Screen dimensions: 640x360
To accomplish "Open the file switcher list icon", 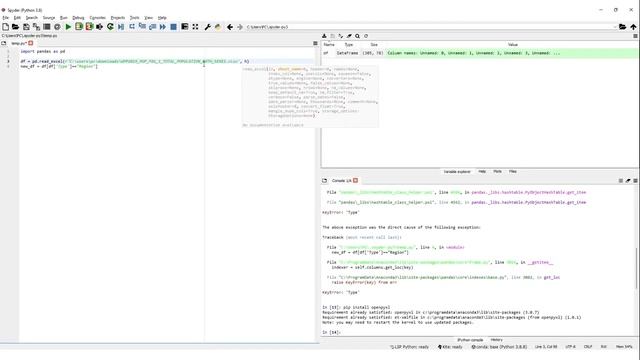I will tap(47, 27).
